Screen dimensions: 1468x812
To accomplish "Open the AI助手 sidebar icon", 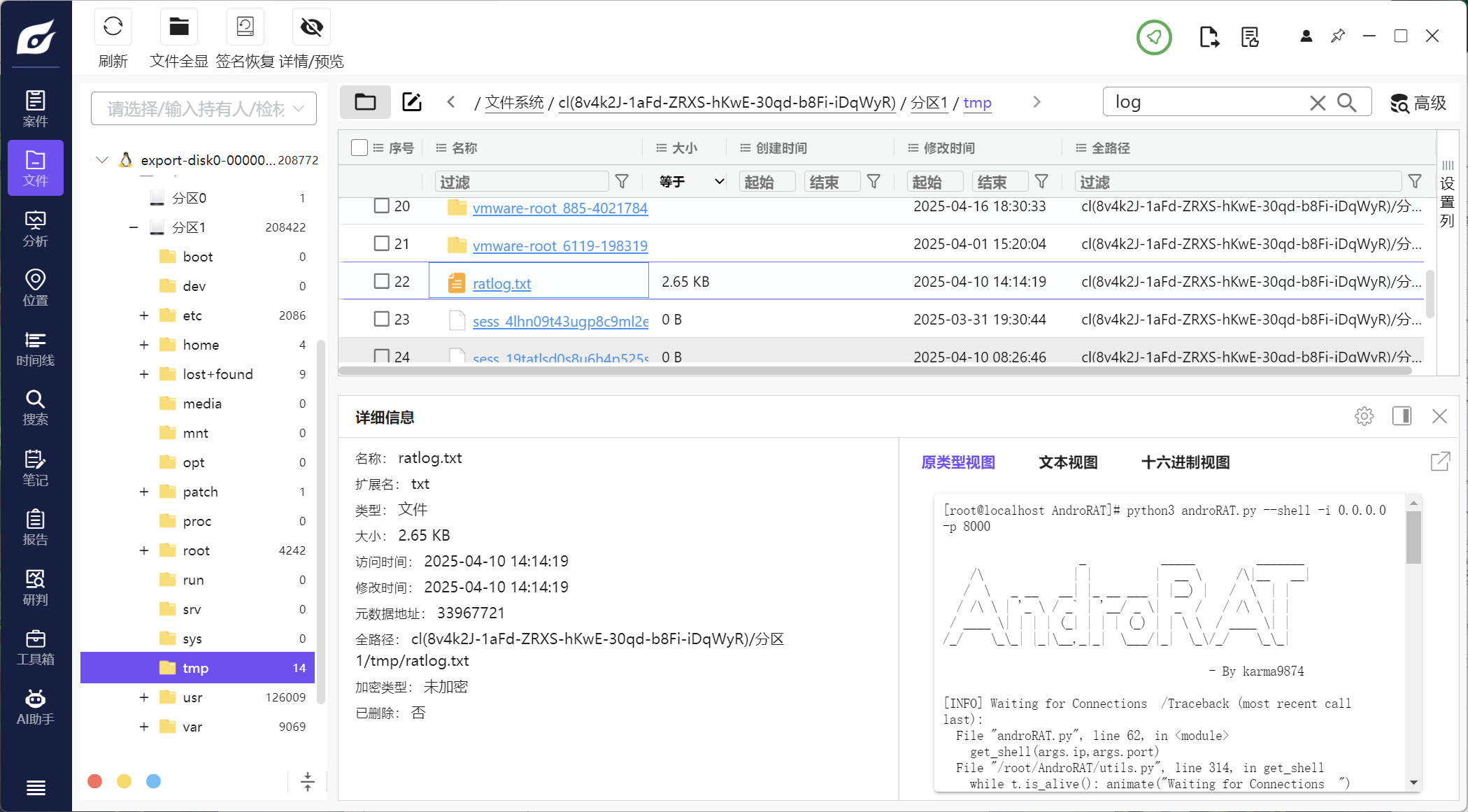I will pyautogui.click(x=35, y=707).
